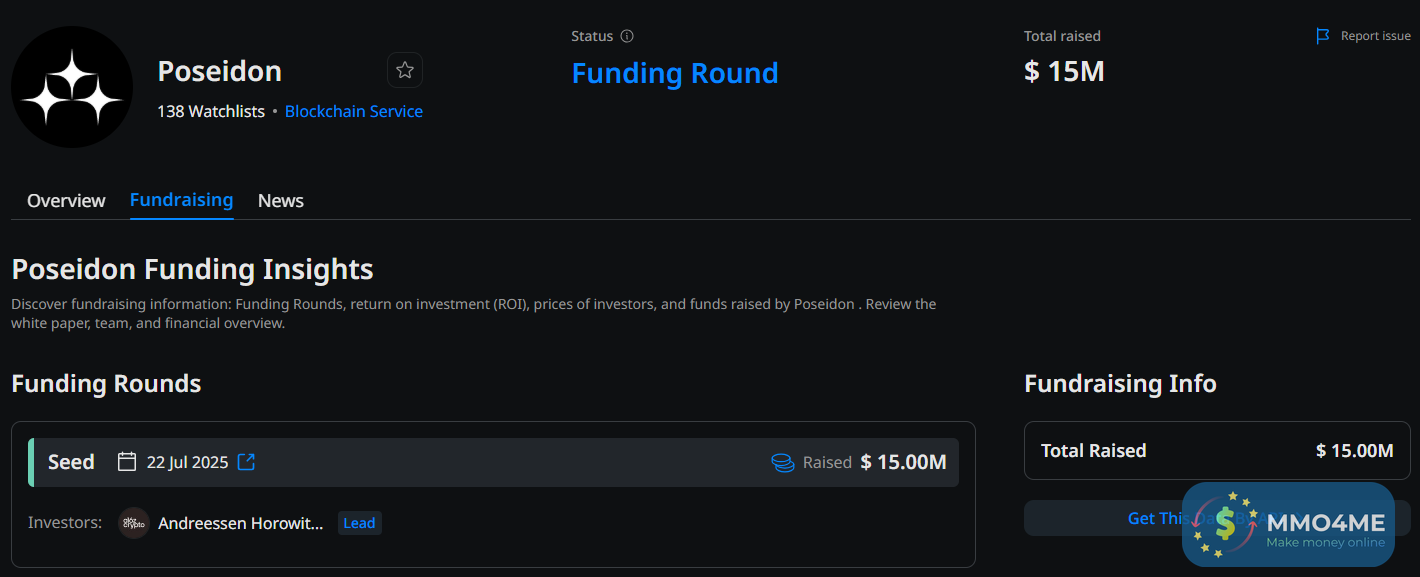Image resolution: width=1420 pixels, height=577 pixels.
Task: Open the Blockchain Service category link
Action: pos(354,112)
